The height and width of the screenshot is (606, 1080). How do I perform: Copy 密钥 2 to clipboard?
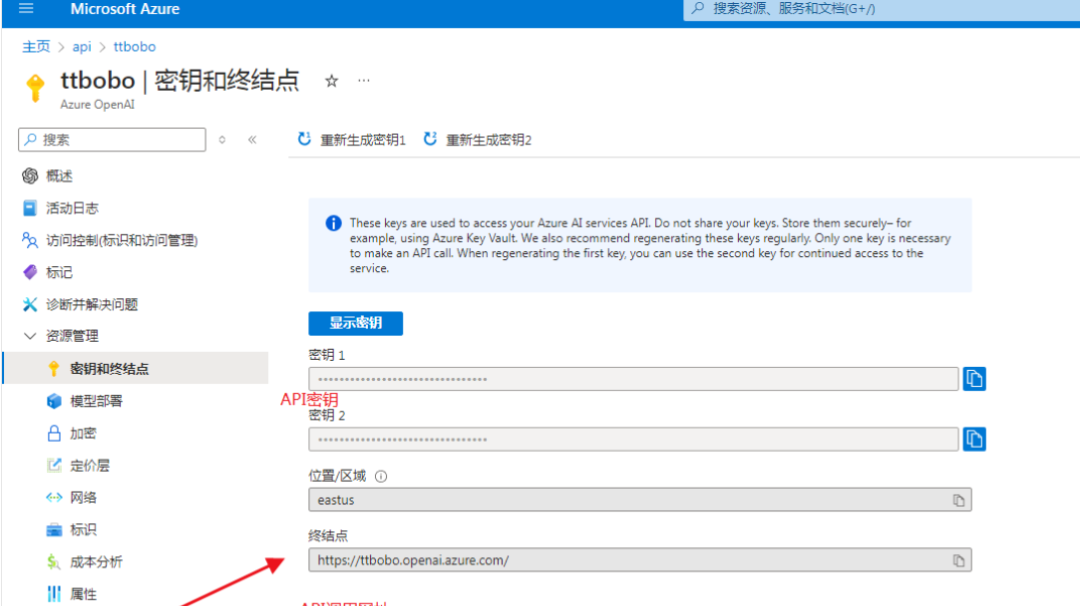[974, 438]
